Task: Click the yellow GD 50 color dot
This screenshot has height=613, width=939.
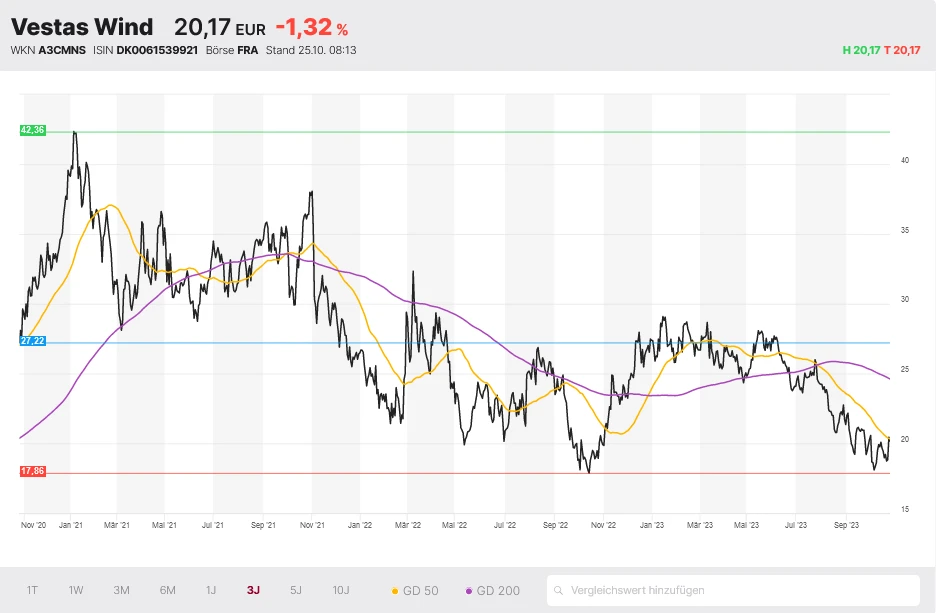Action: click(x=395, y=591)
